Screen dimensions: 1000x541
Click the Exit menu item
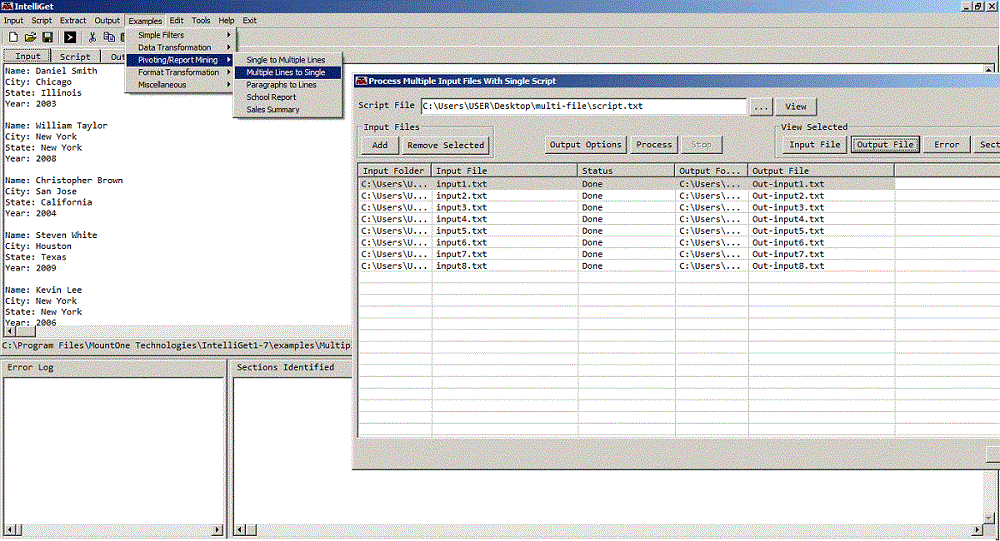point(249,20)
